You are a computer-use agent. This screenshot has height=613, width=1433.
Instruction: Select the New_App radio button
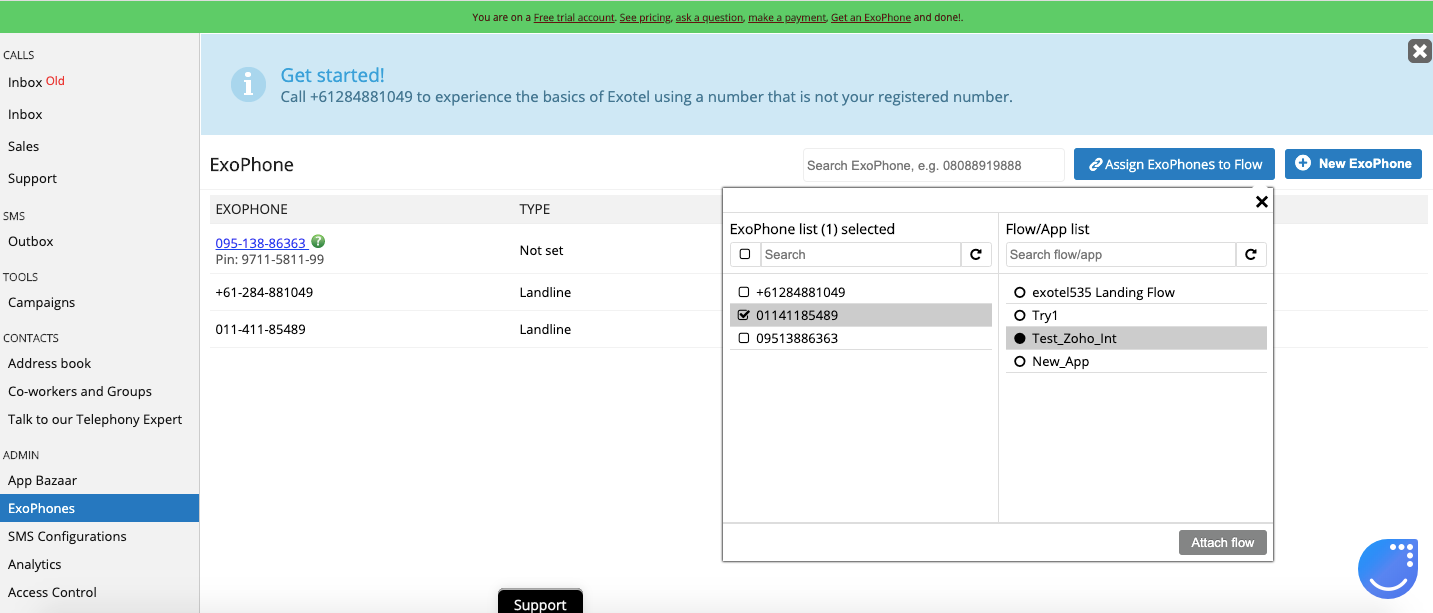click(1020, 362)
